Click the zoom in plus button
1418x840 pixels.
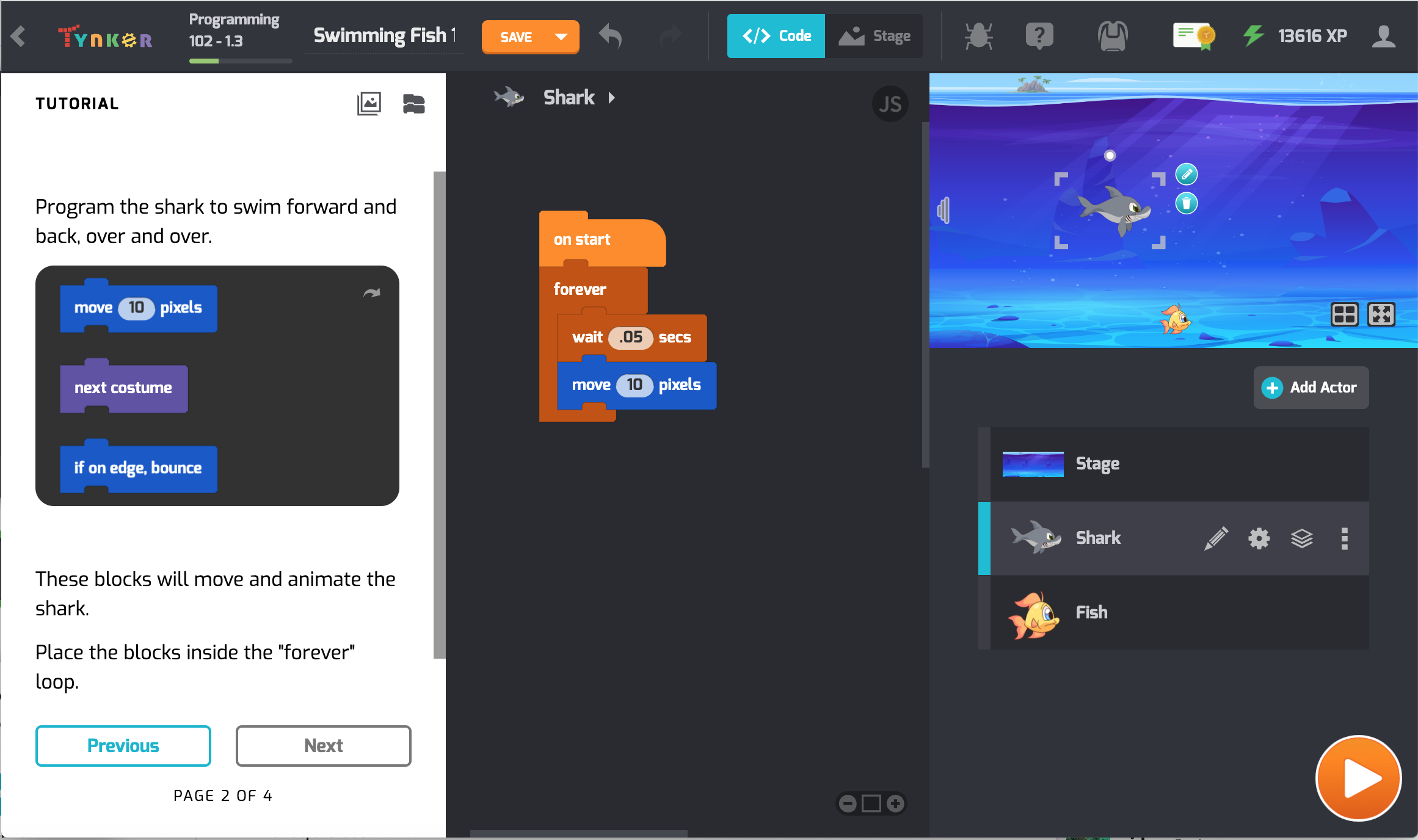[x=895, y=803]
